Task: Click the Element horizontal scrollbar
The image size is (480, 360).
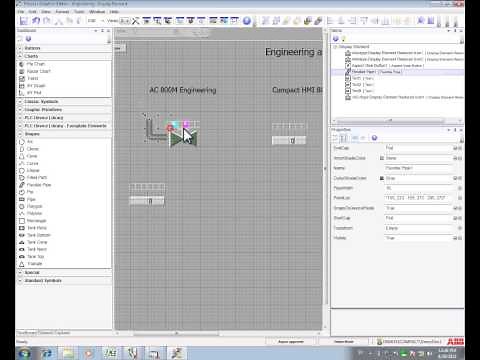Action: (x=390, y=121)
